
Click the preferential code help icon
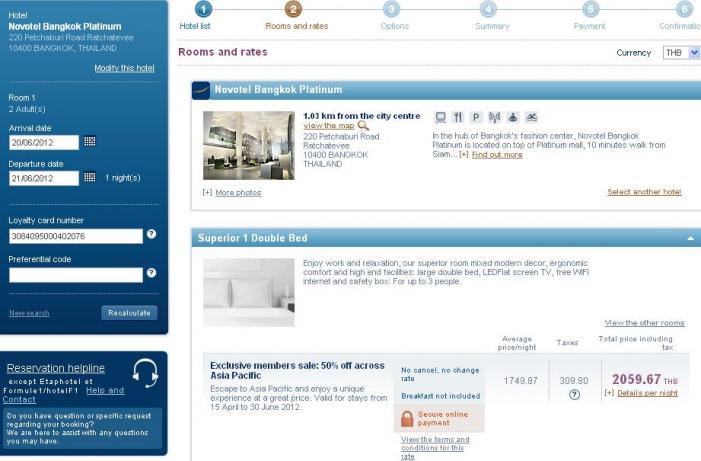(152, 272)
